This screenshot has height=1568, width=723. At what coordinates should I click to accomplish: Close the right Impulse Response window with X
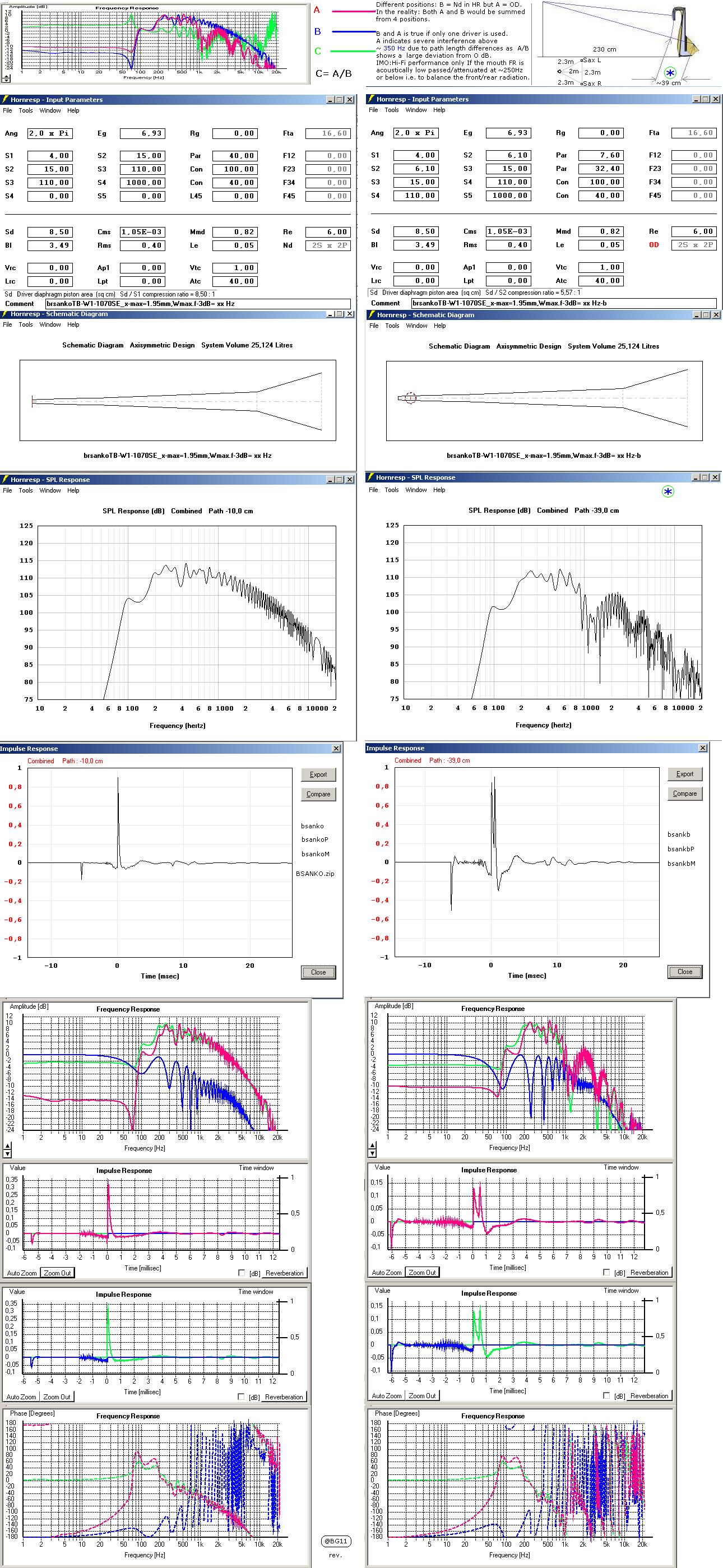pyautogui.click(x=703, y=748)
